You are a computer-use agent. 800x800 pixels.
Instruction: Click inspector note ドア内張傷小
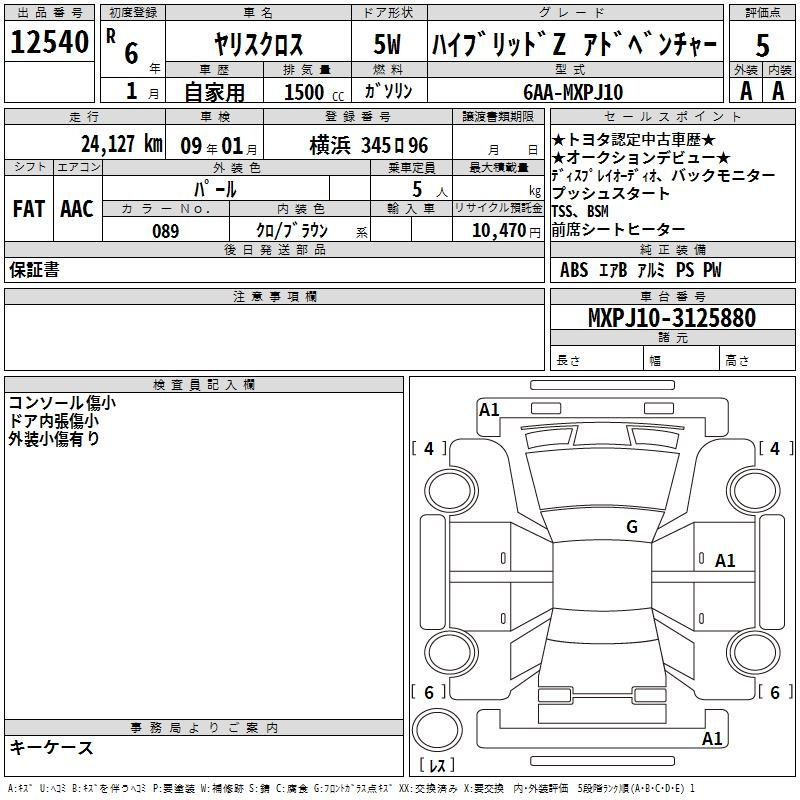[x=54, y=421]
